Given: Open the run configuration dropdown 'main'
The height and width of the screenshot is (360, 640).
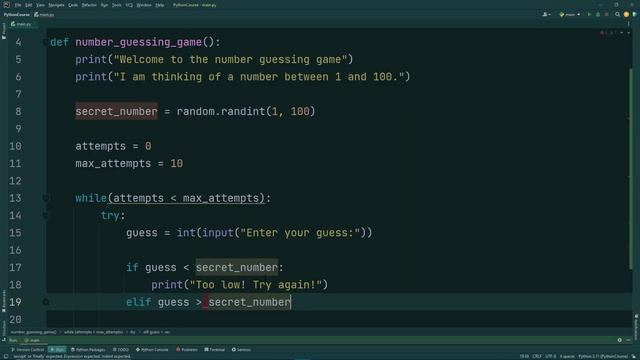Looking at the screenshot, I should click(570, 14).
